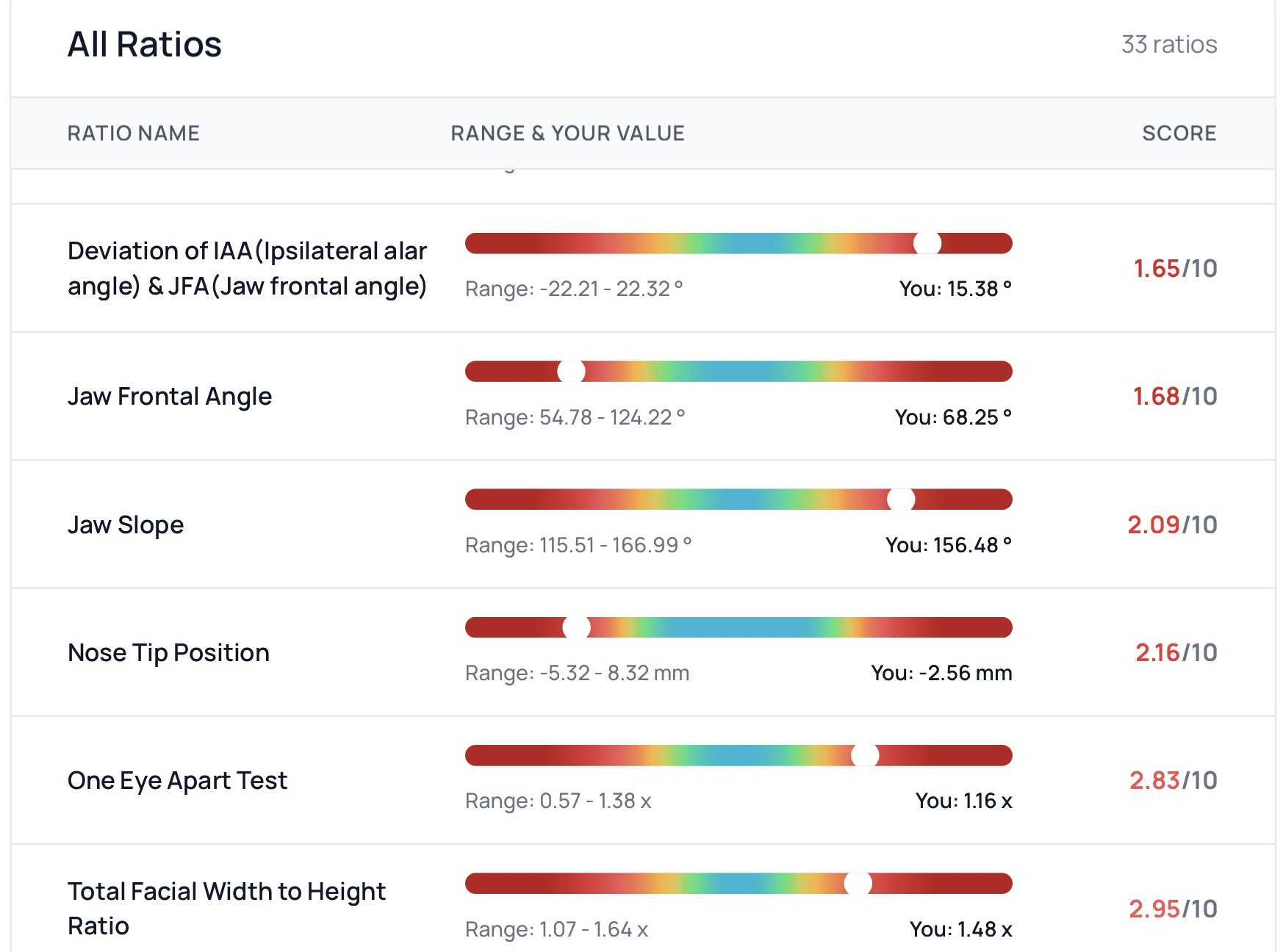Select the One Eye Apart Test ratio
1283x952 pixels.
tap(177, 781)
